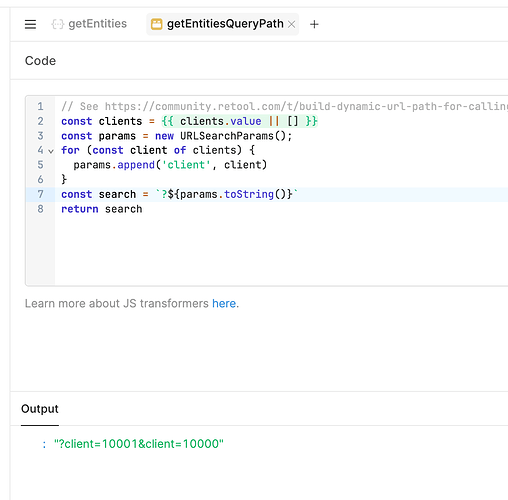508x500 pixels.
Task: Add a new tab with plus icon
Action: pyautogui.click(x=314, y=24)
